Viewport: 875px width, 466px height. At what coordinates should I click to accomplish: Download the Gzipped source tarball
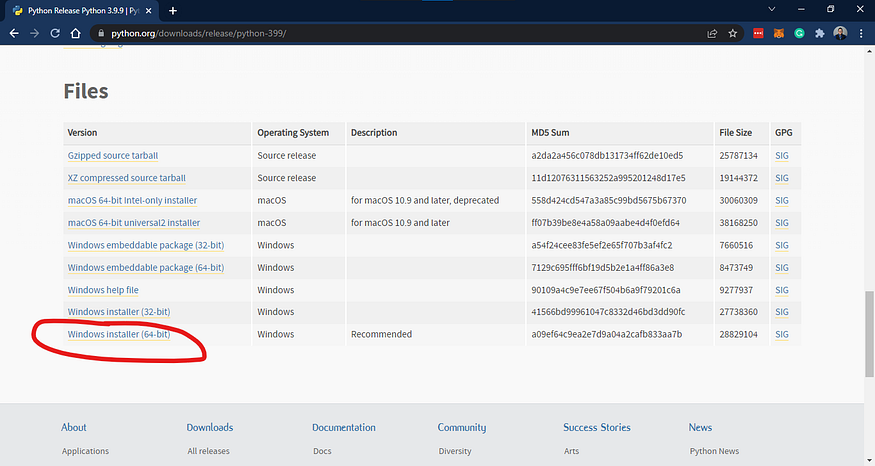(113, 156)
